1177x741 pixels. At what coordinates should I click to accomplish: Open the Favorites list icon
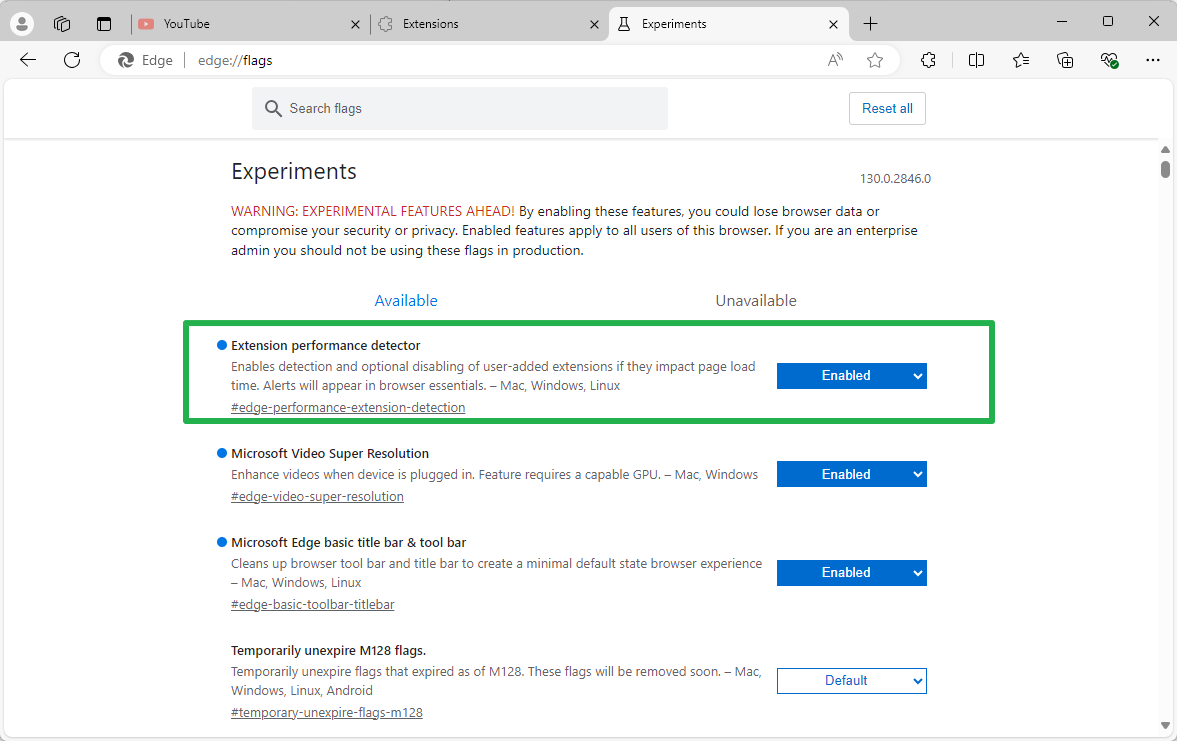1021,60
